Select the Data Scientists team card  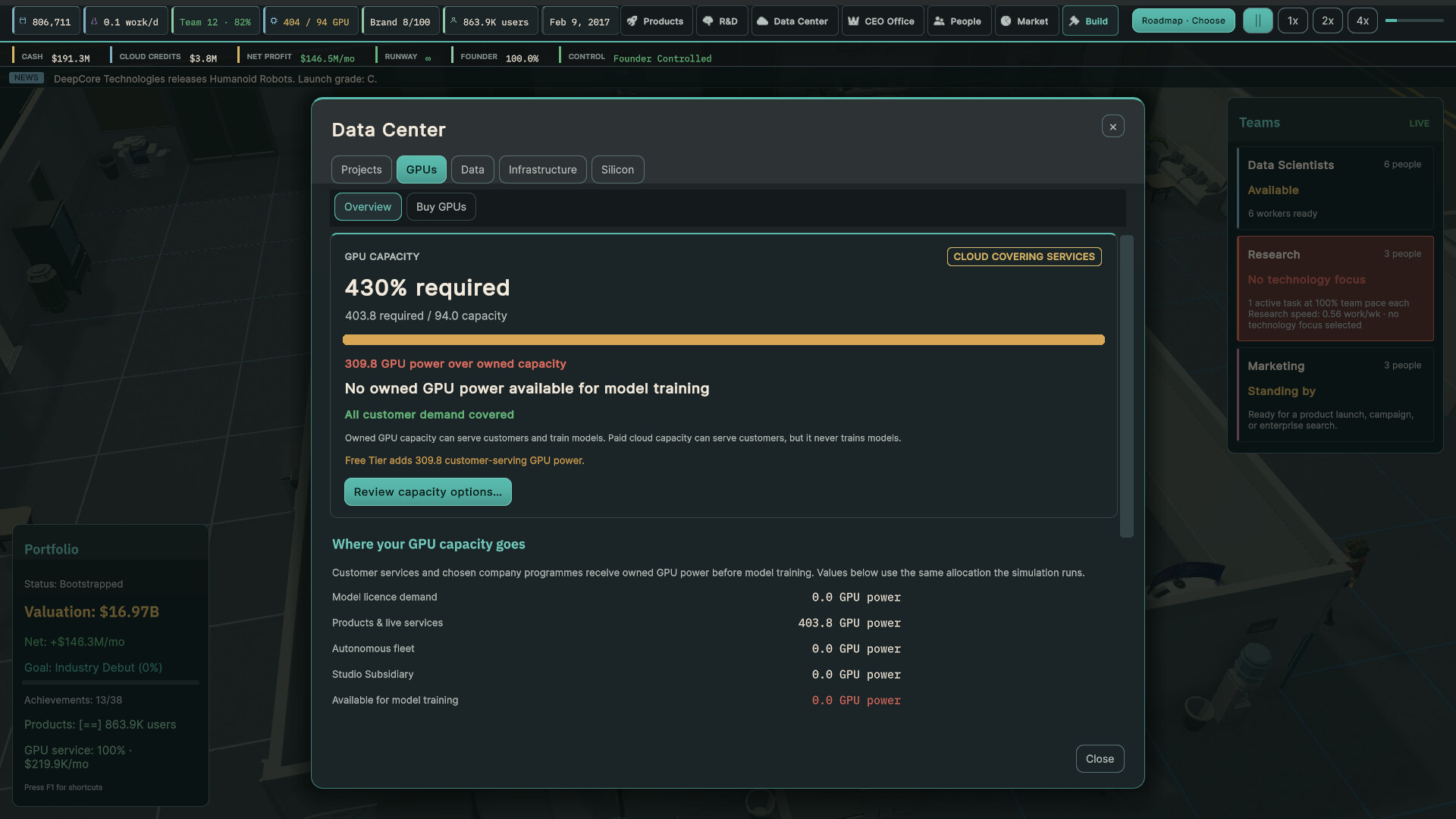point(1335,188)
